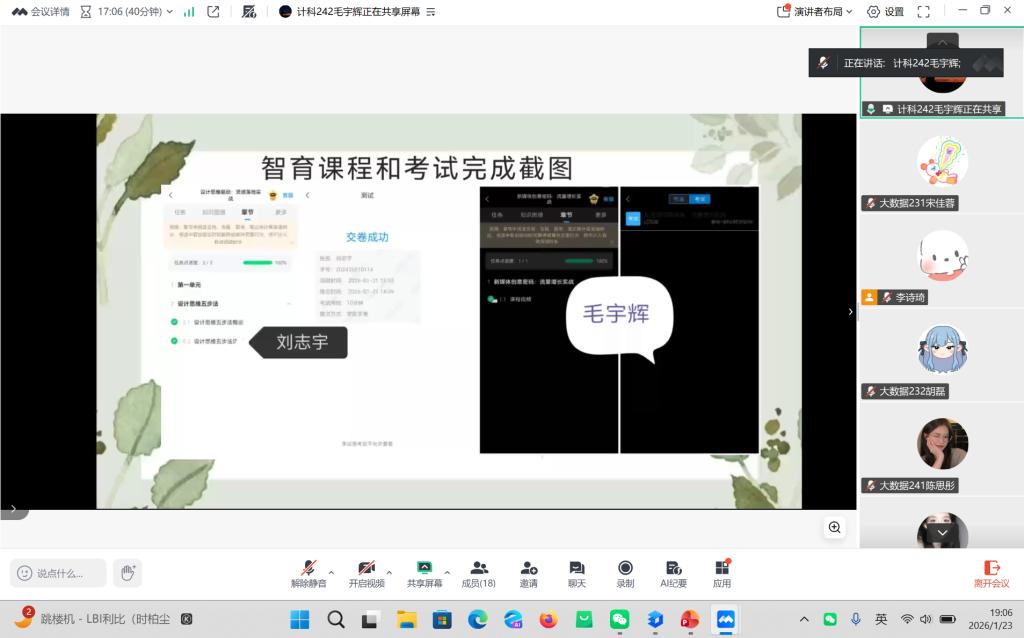Start sharing with 共享屏幕 icon
Viewport: 1024px width, 638px height.
tap(424, 572)
